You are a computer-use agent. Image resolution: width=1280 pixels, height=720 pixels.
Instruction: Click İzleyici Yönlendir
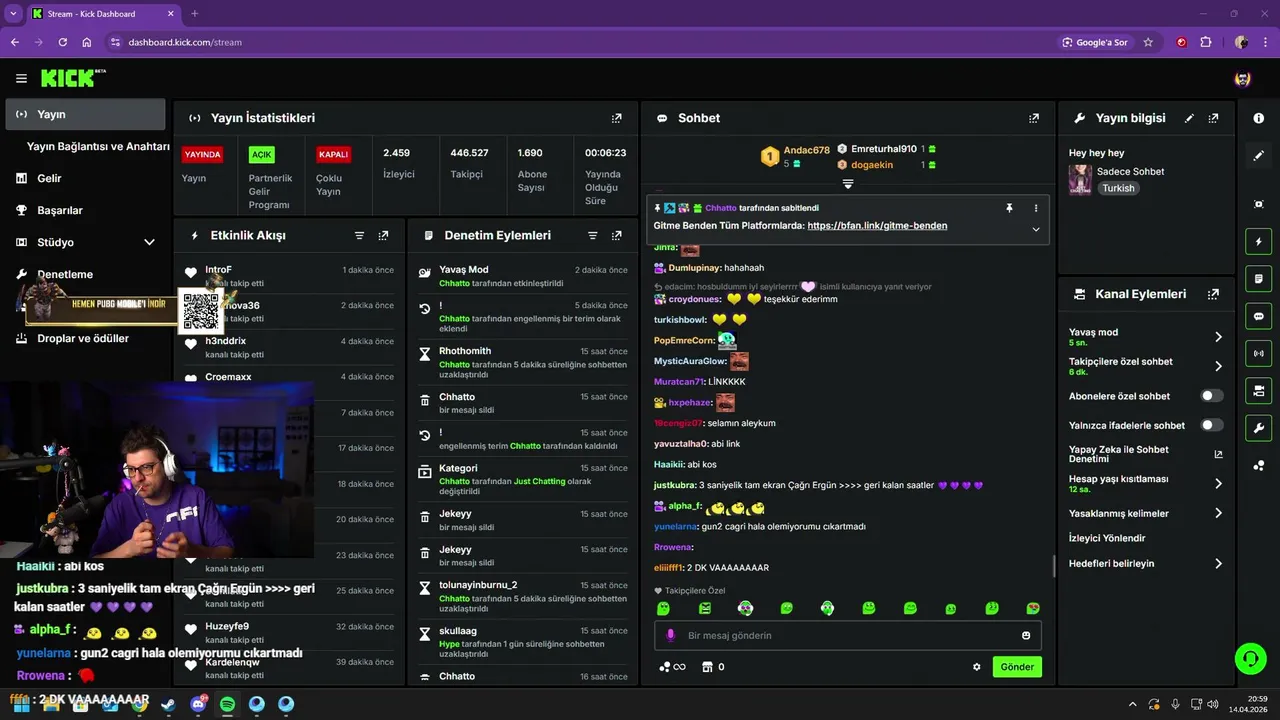click(1107, 538)
